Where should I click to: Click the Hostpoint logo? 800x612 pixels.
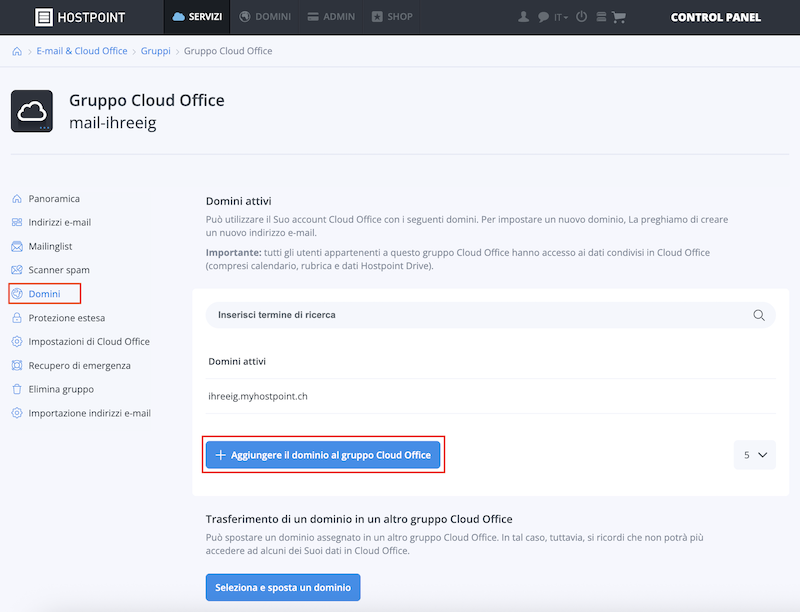tap(80, 17)
